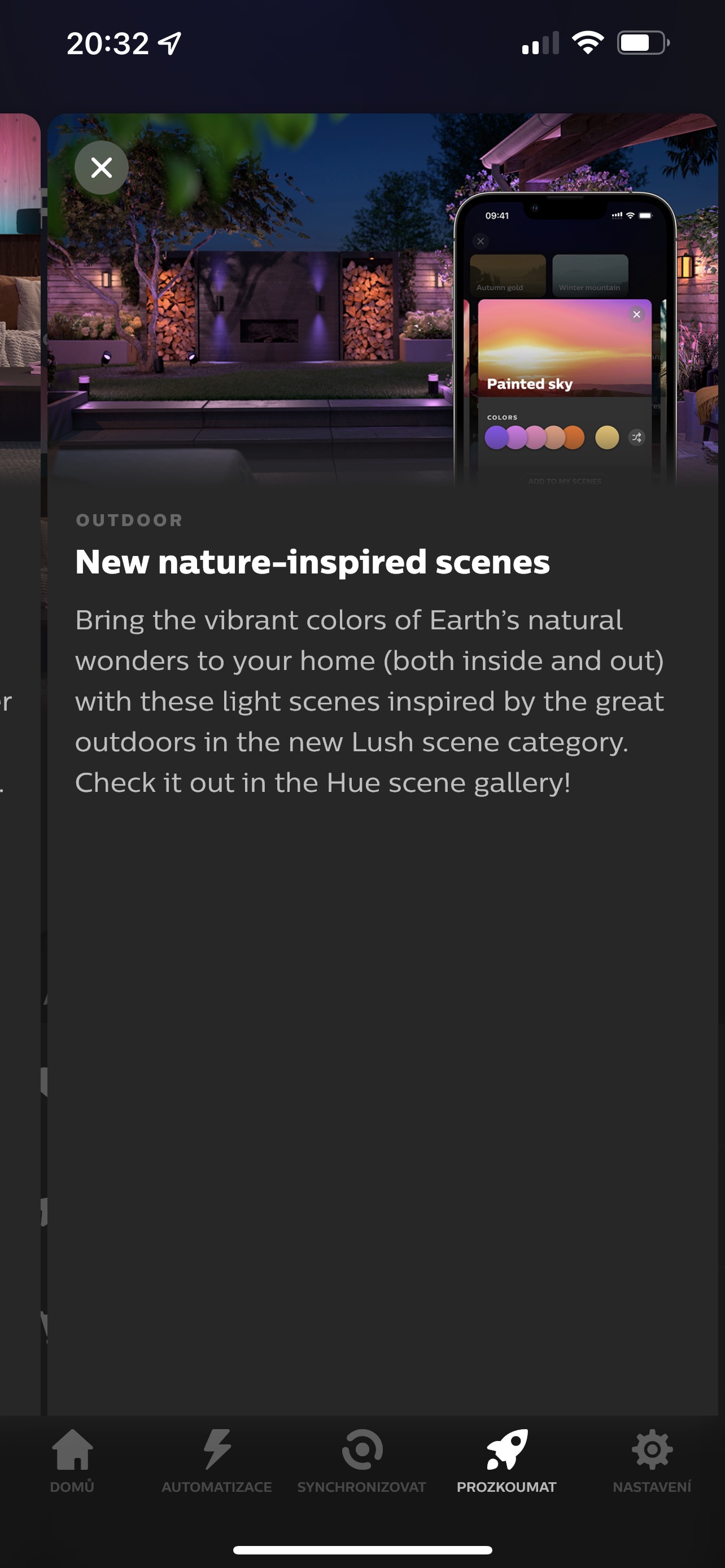725x1568 pixels.
Task: Tap the Autumn gold scene tile
Action: (x=508, y=275)
